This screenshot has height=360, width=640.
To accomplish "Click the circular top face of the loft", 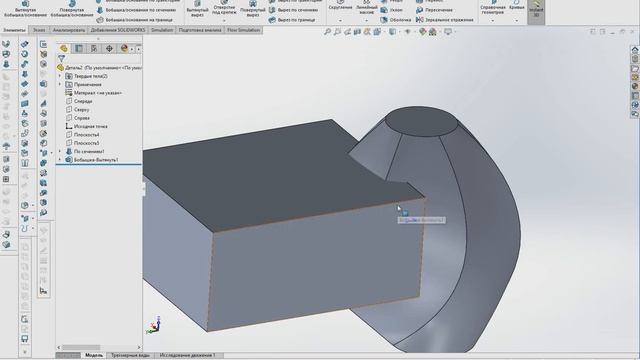I will 422,122.
